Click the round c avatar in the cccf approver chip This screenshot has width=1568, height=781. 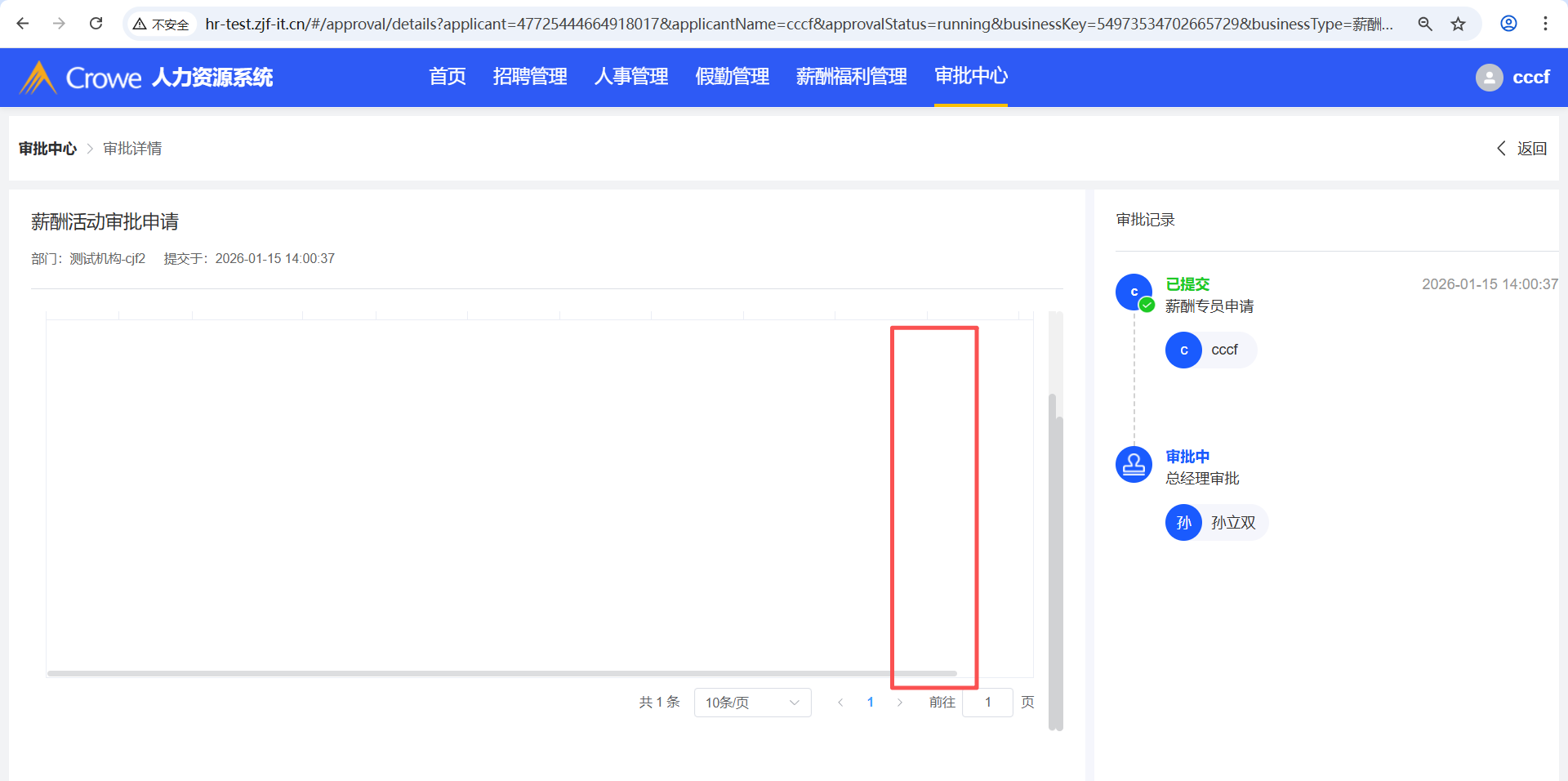pyautogui.click(x=1183, y=350)
